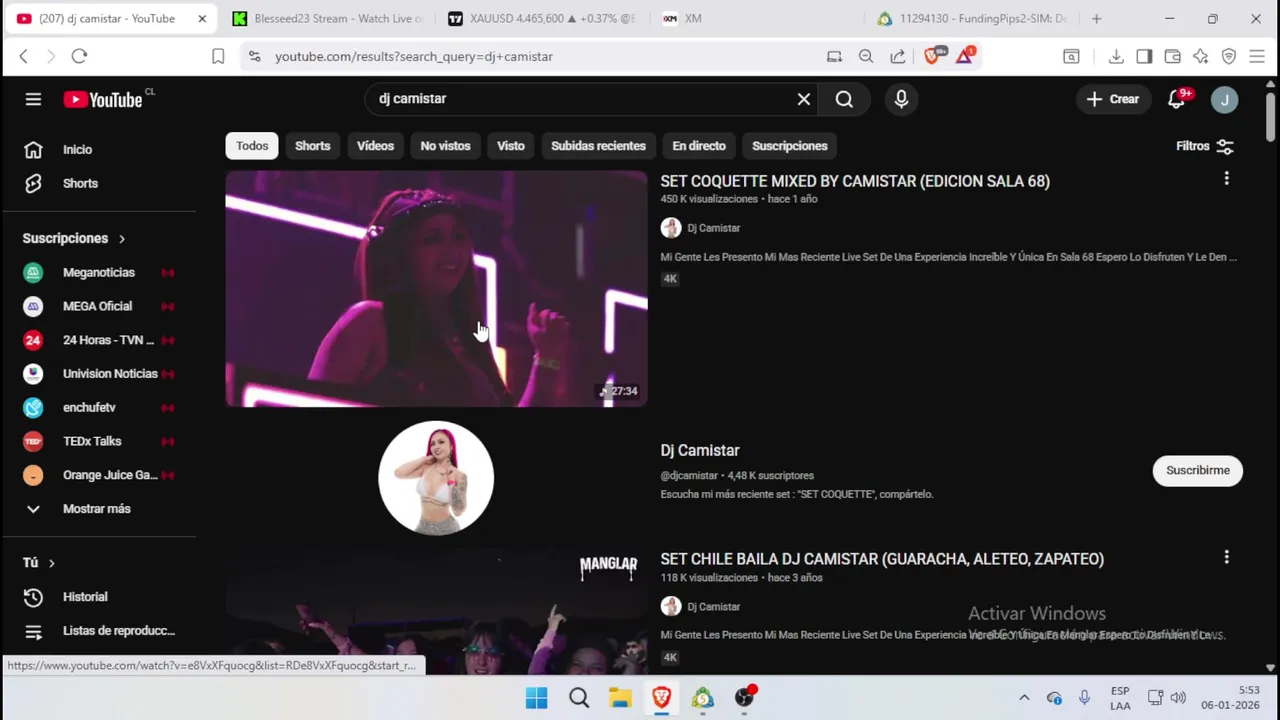Viewport: 1280px width, 720px height.
Task: Expand the Tú section header
Action: (38, 563)
